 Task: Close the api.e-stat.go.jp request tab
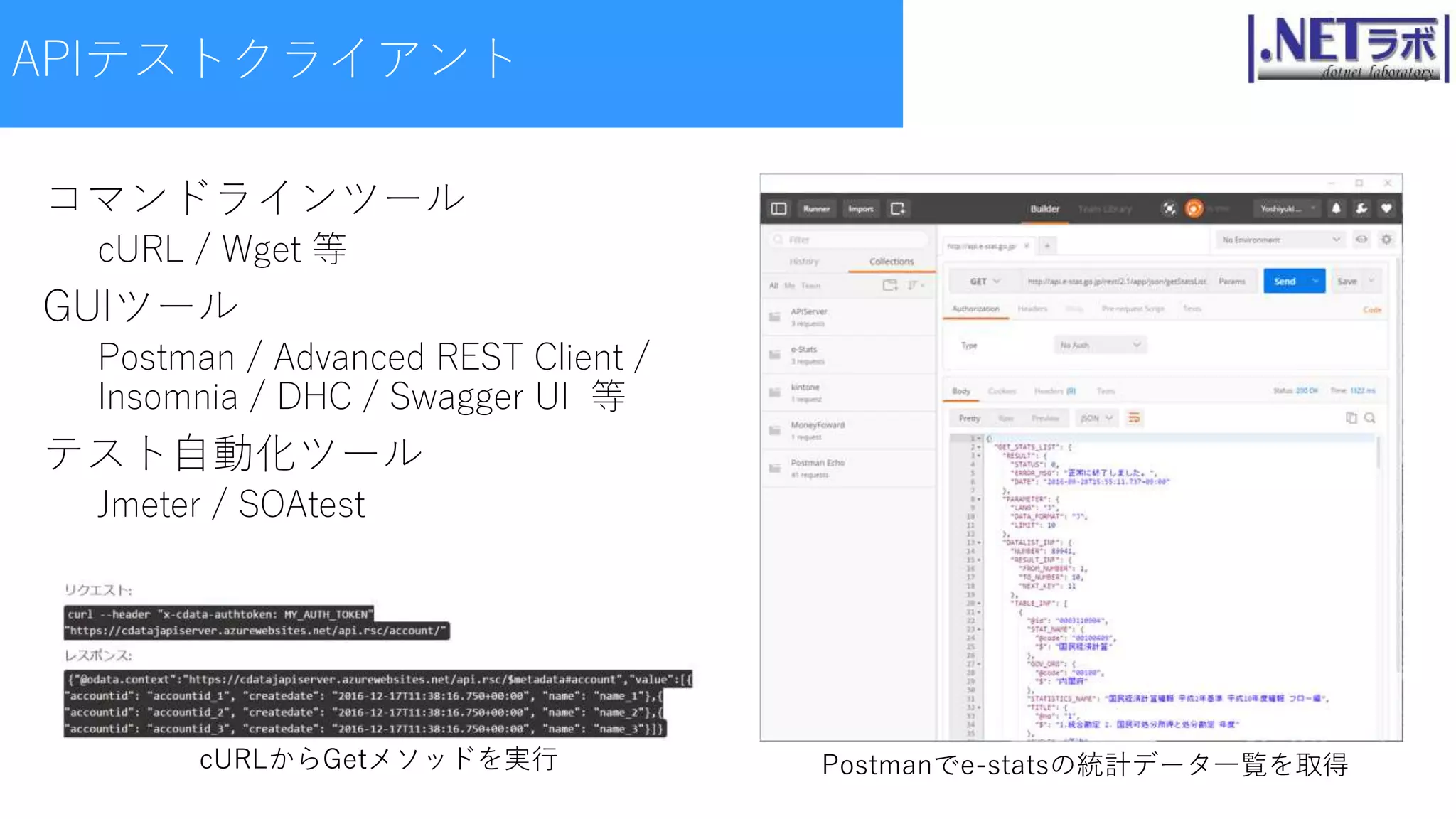(1026, 246)
